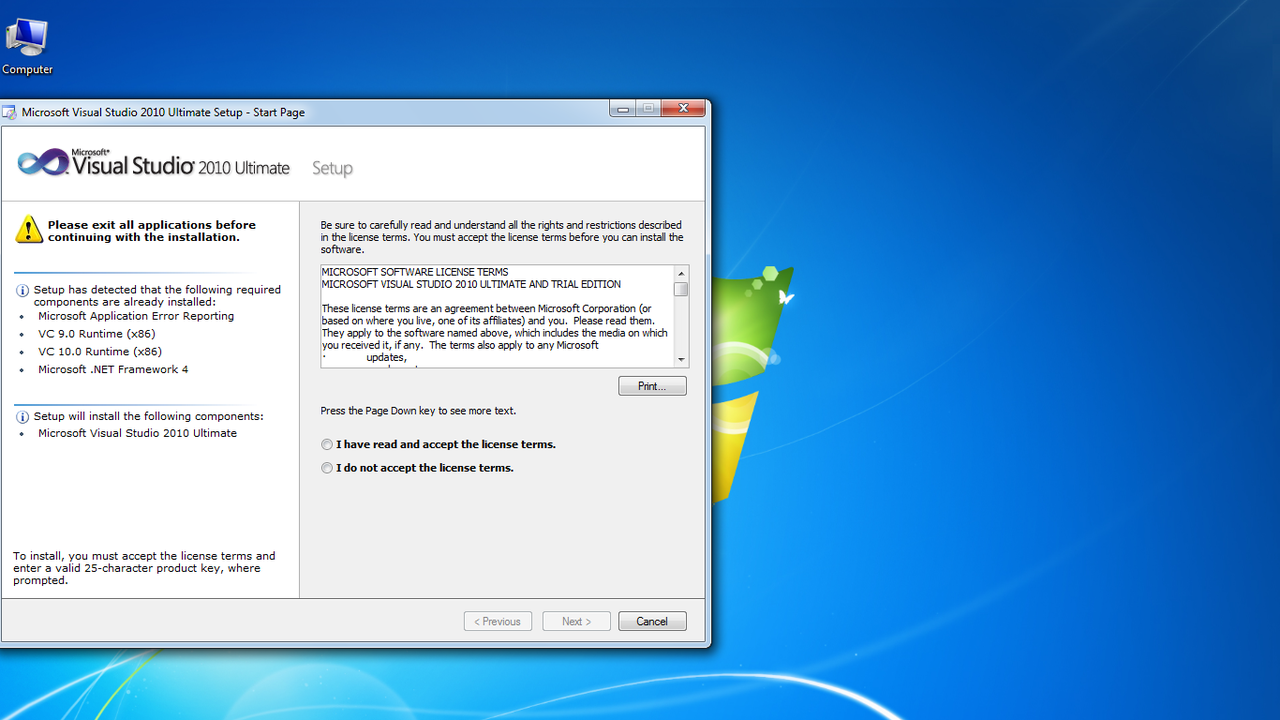Viewport: 1280px width, 720px height.
Task: Open the Print dialog for license terms
Action: click(652, 386)
